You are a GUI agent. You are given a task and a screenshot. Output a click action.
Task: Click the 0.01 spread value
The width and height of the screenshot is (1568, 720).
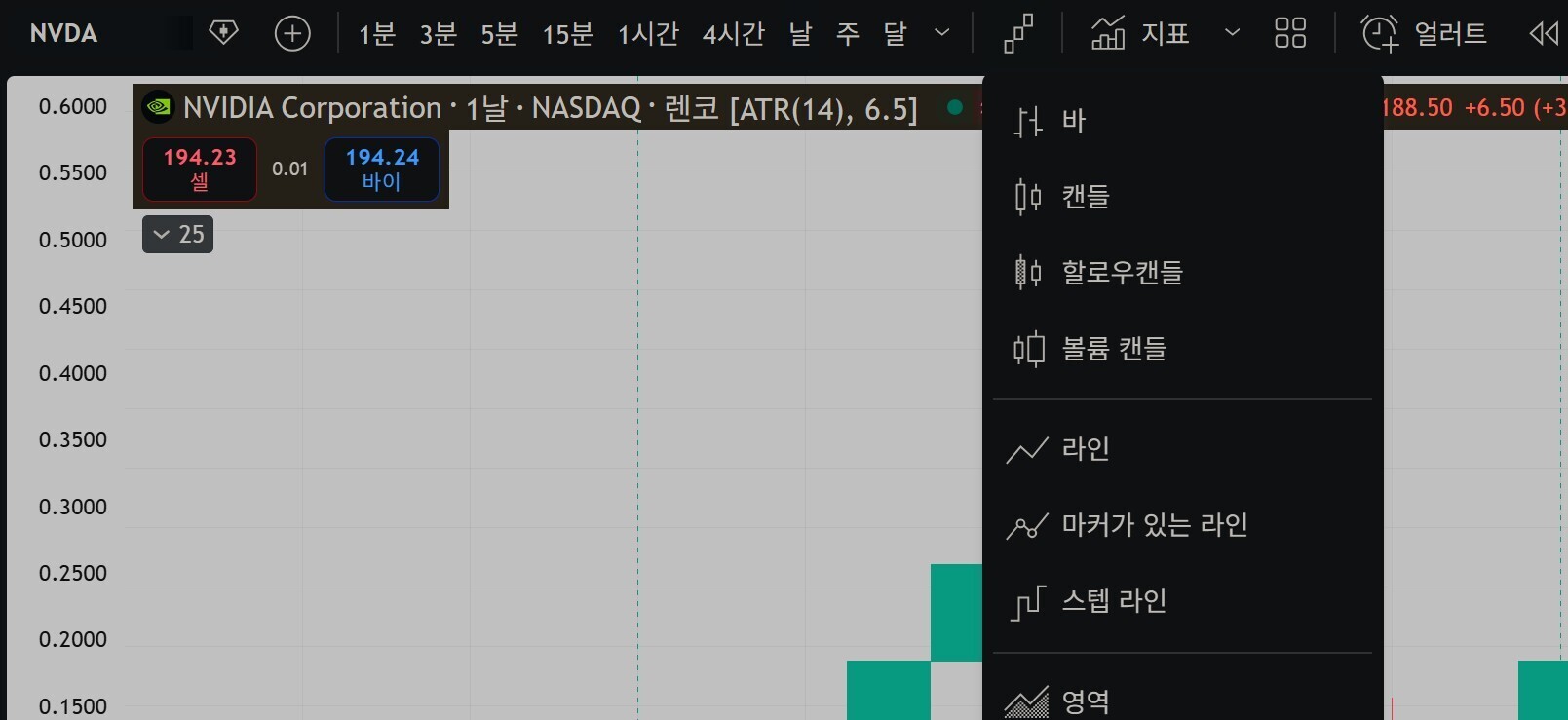click(x=290, y=170)
